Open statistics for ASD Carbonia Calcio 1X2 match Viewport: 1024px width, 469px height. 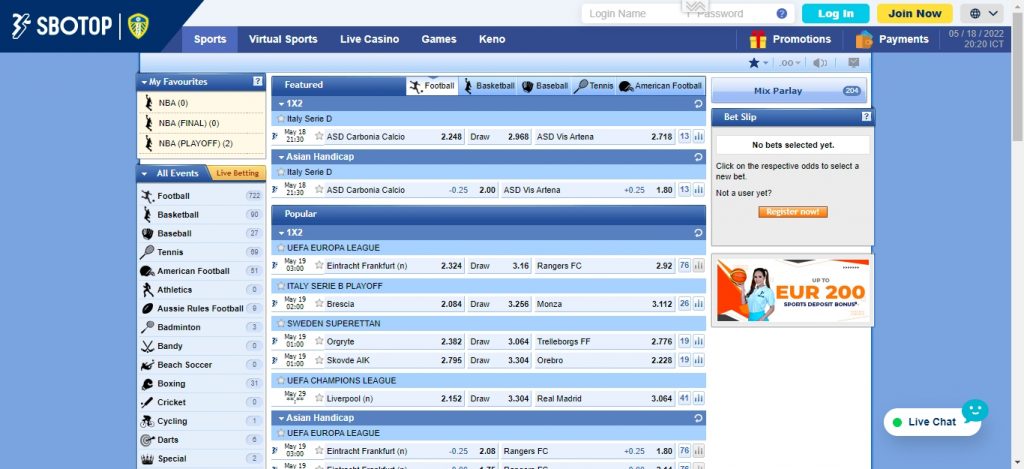(699, 137)
